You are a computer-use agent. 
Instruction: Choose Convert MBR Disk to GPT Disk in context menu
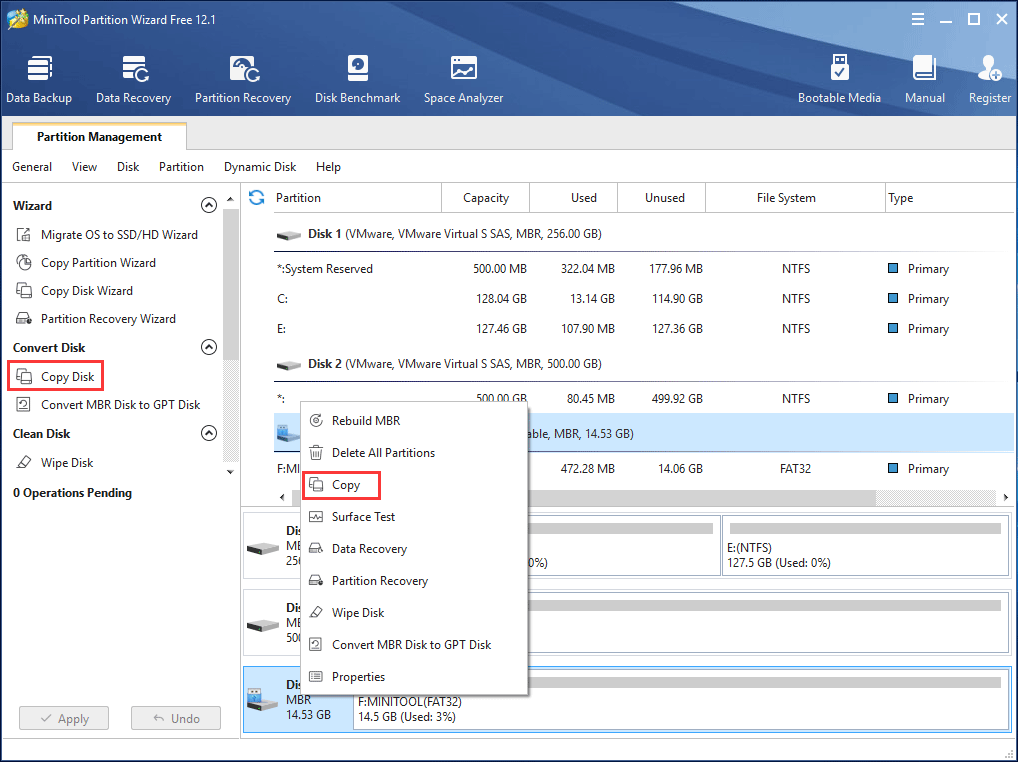click(x=414, y=645)
